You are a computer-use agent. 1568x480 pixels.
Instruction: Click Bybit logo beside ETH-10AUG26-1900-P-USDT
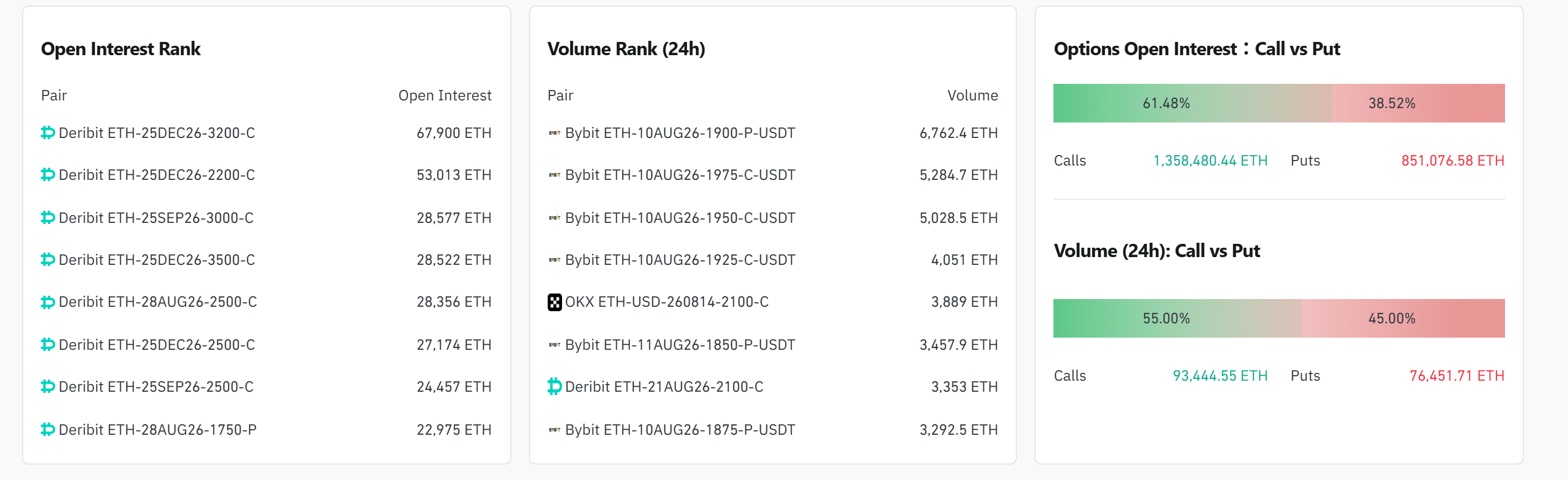point(554,132)
